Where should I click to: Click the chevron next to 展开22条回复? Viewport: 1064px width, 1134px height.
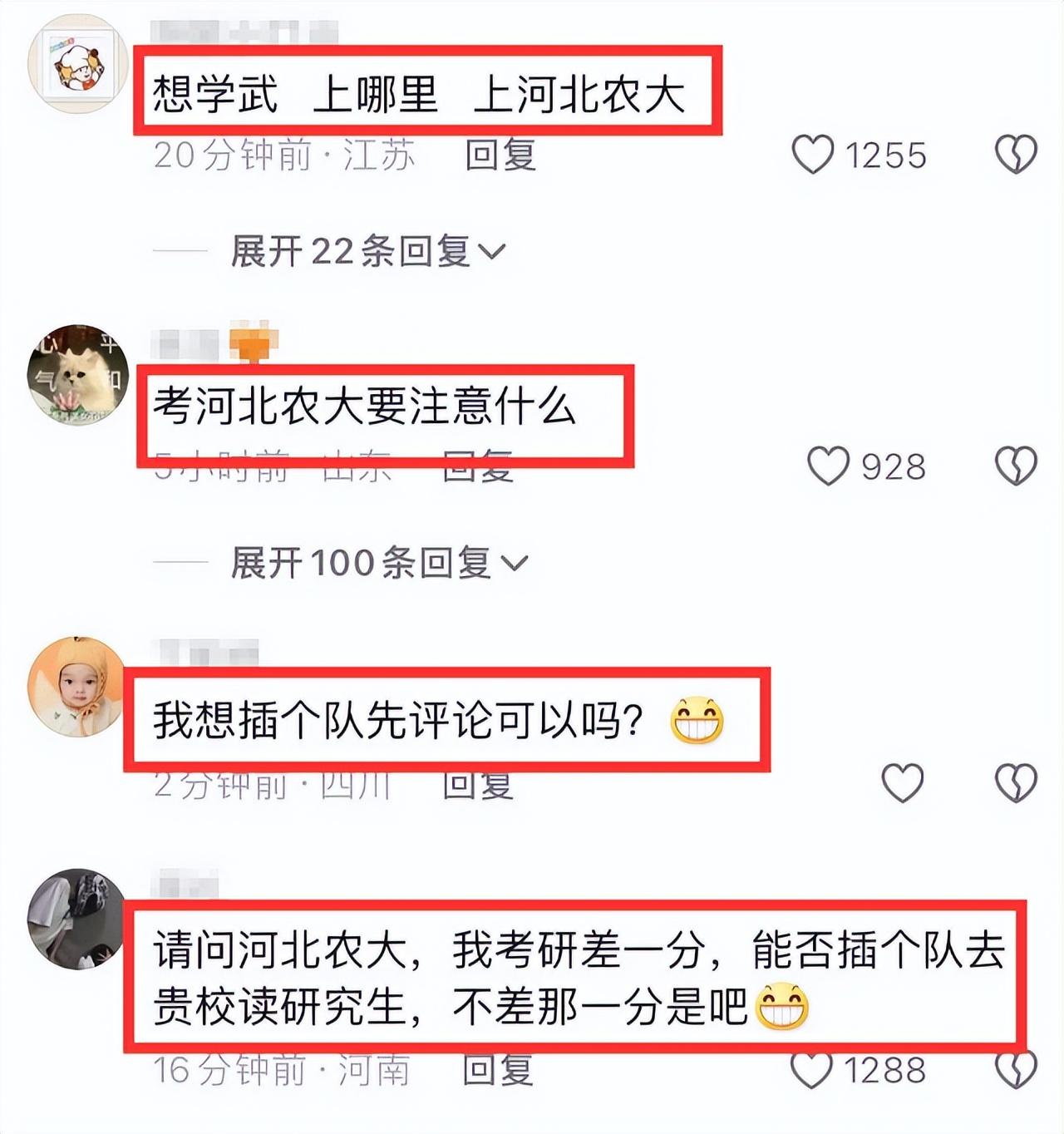click(492, 252)
